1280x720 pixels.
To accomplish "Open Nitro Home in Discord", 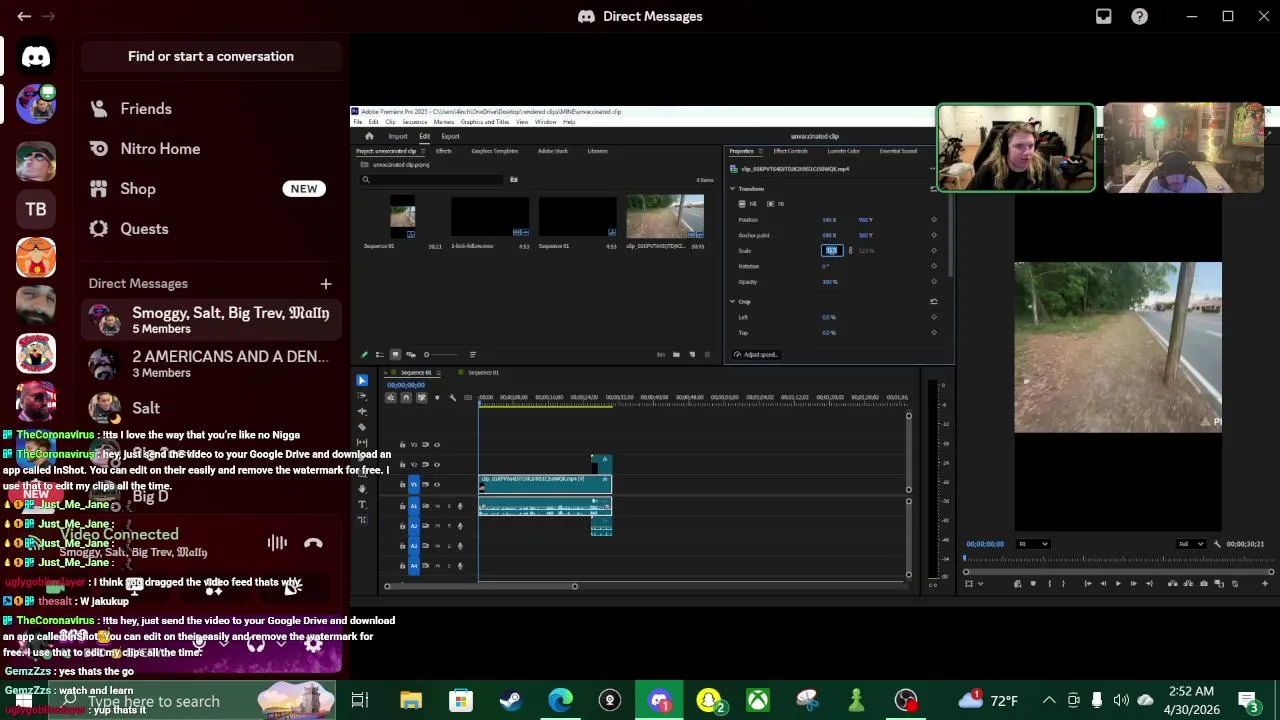I will click(210, 148).
